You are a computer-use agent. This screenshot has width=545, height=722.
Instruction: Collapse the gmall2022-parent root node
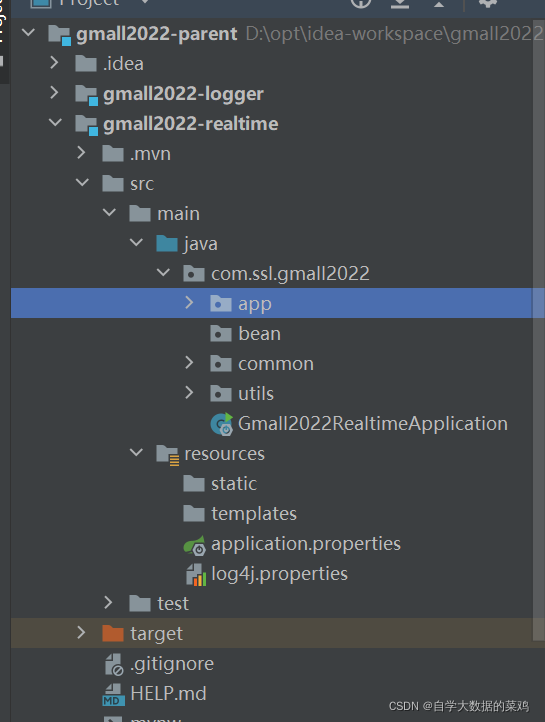(29, 33)
